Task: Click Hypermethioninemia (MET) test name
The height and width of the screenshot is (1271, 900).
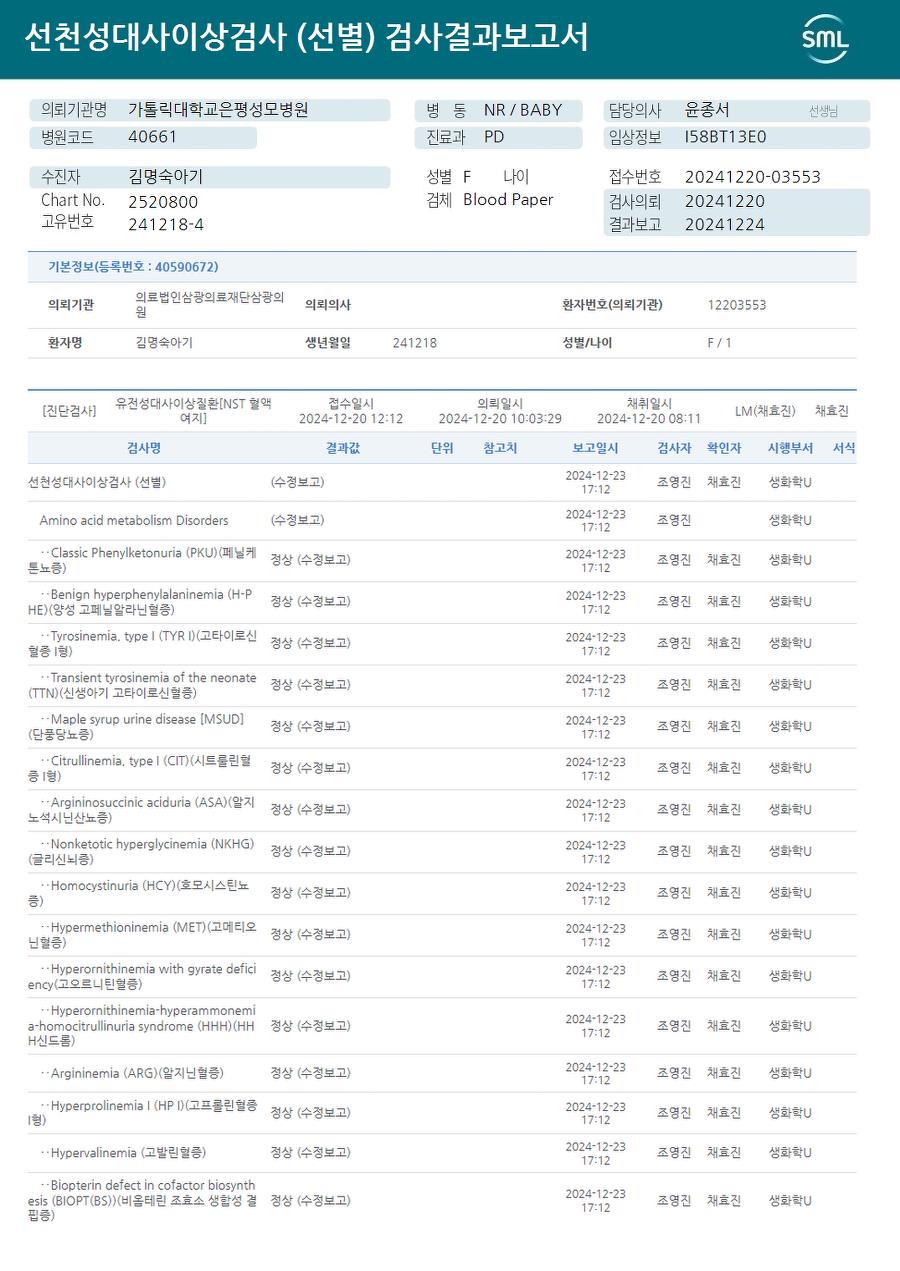Action: [143, 934]
